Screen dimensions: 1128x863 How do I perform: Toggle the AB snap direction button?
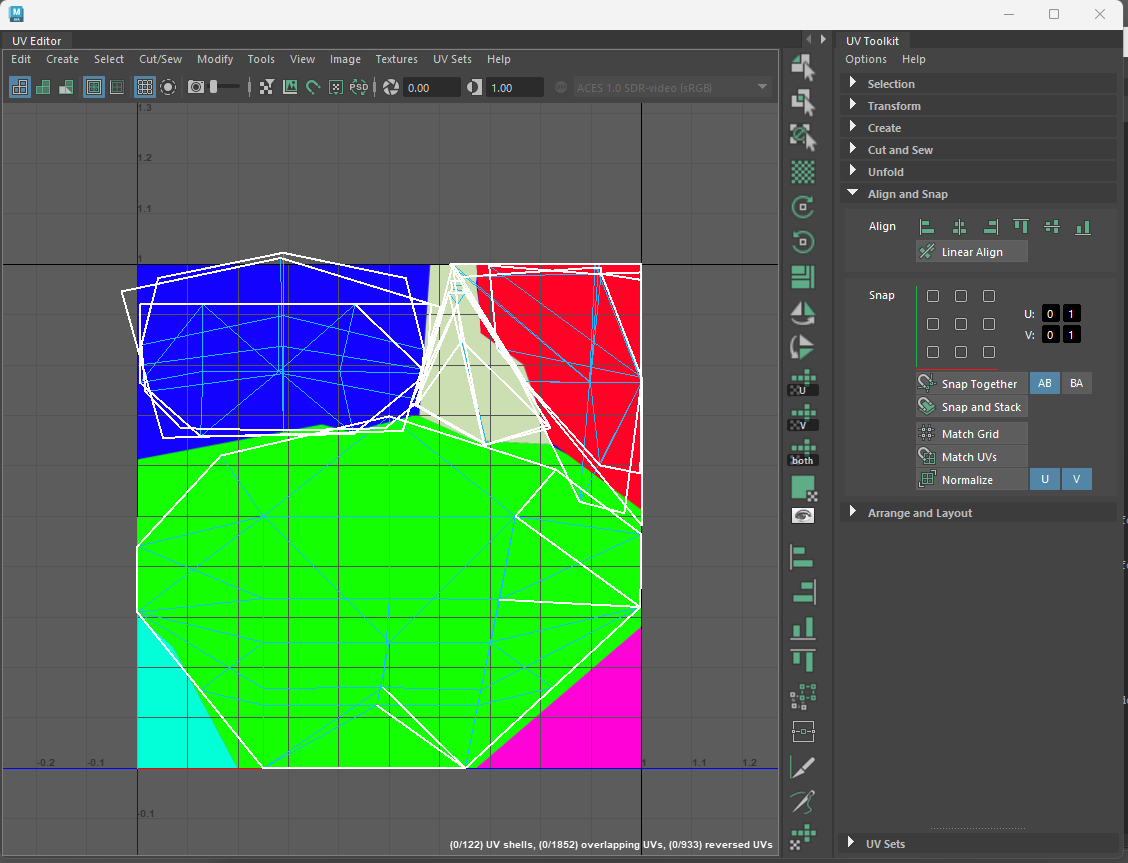pyautogui.click(x=1044, y=384)
